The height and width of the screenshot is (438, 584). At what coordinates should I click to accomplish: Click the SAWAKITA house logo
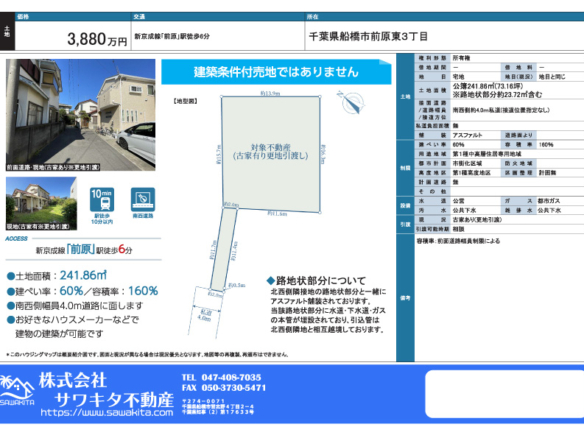[17, 391]
